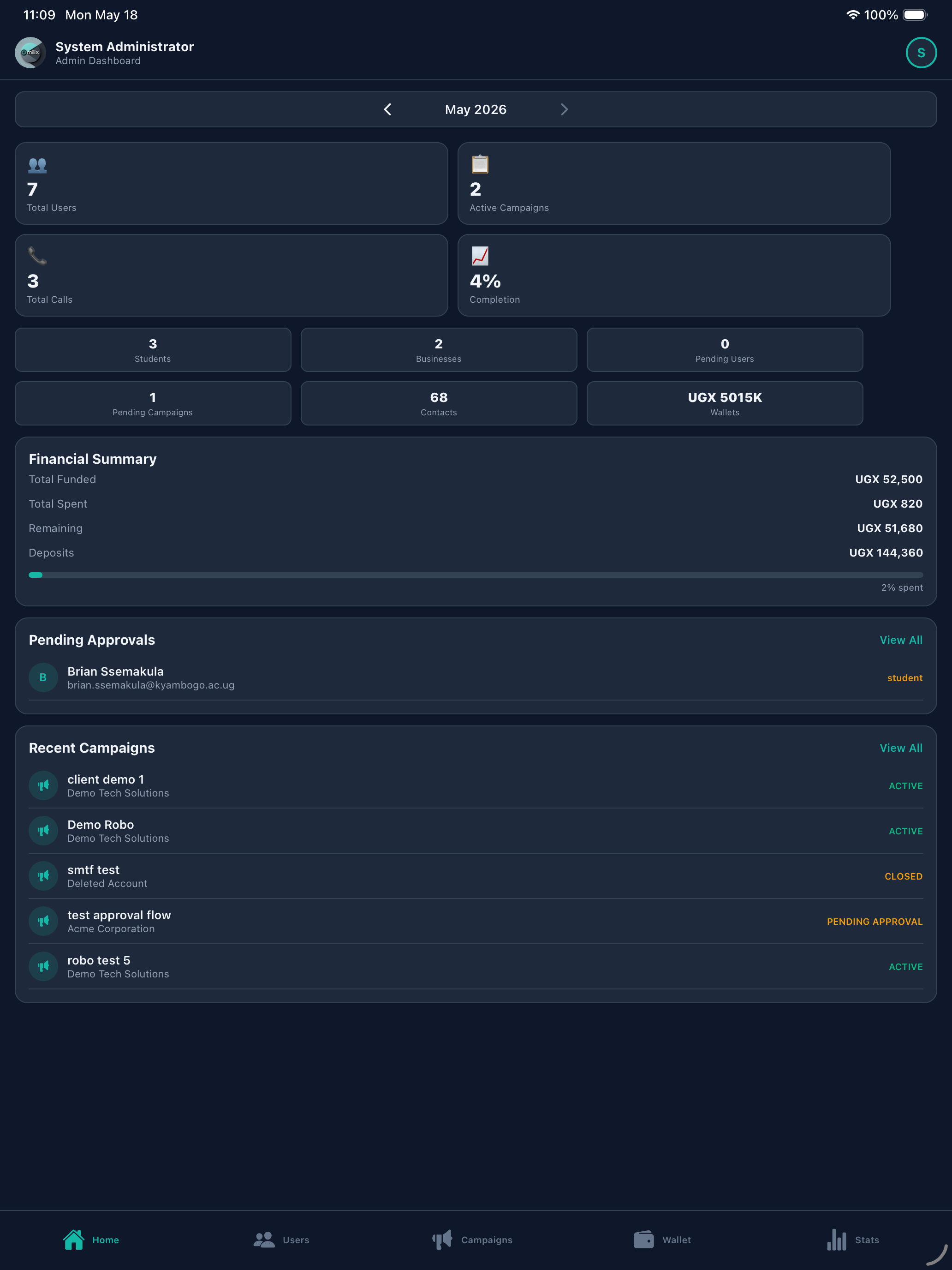Open the Pending Users card
Image resolution: width=952 pixels, height=1270 pixels.
724,350
